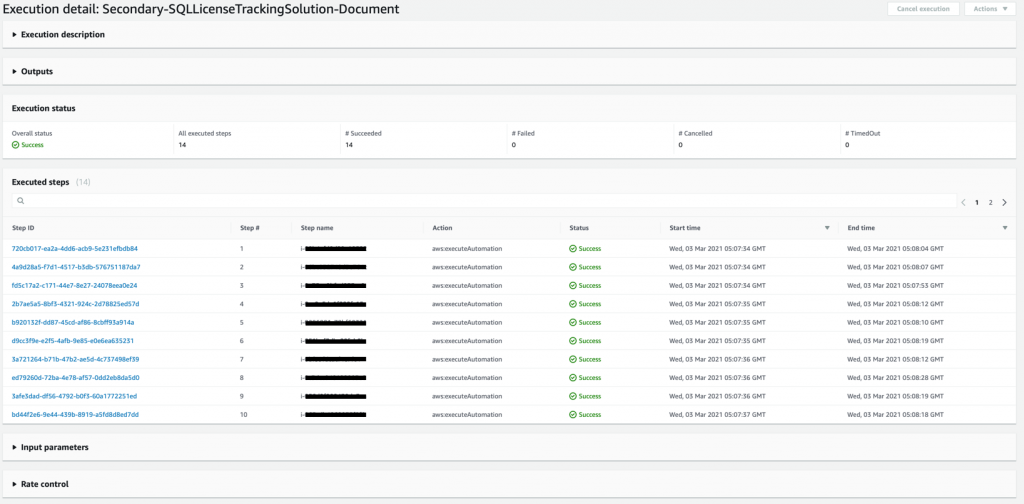Sort by Start time column arrow
This screenshot has height=504, width=1024.
[827, 228]
